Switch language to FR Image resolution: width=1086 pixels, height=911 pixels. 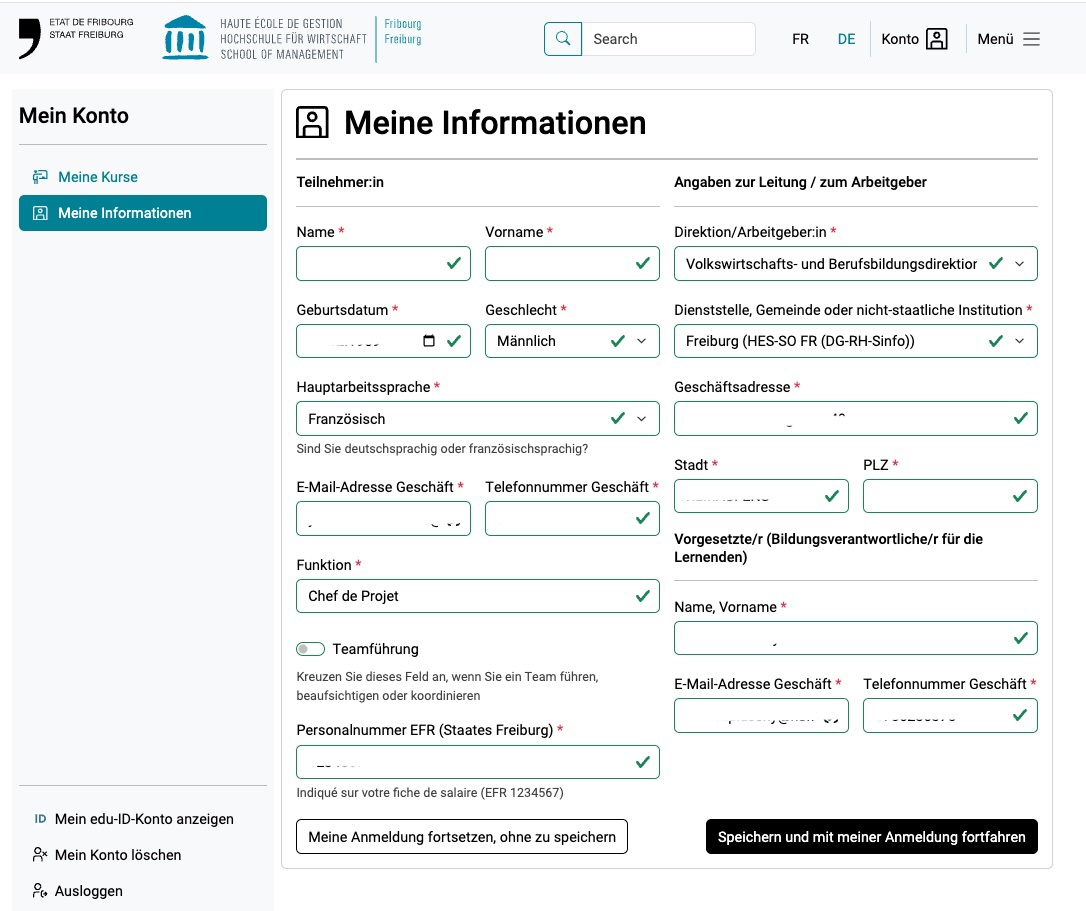pyautogui.click(x=800, y=39)
